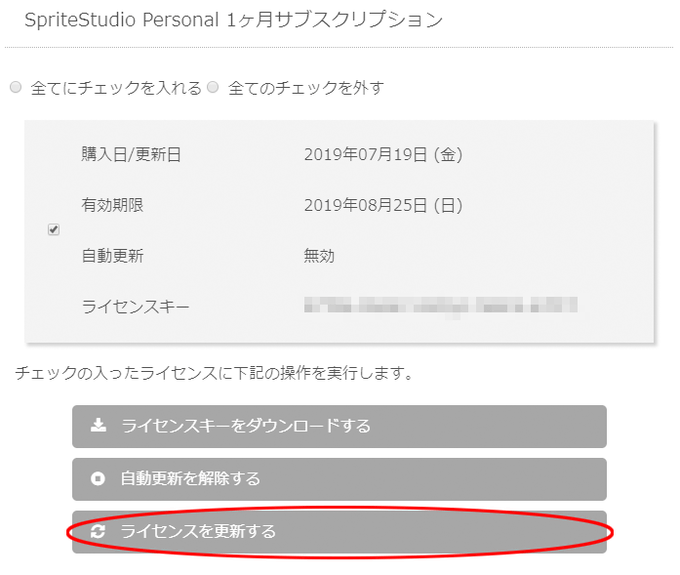Click the 購入日/更新日 field label
Image resolution: width=680 pixels, height=575 pixels.
(131, 154)
